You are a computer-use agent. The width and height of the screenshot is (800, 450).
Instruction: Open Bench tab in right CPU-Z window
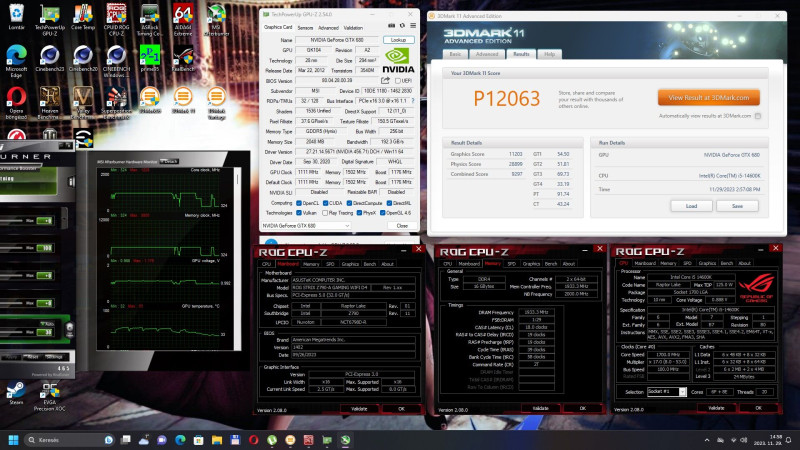727,263
